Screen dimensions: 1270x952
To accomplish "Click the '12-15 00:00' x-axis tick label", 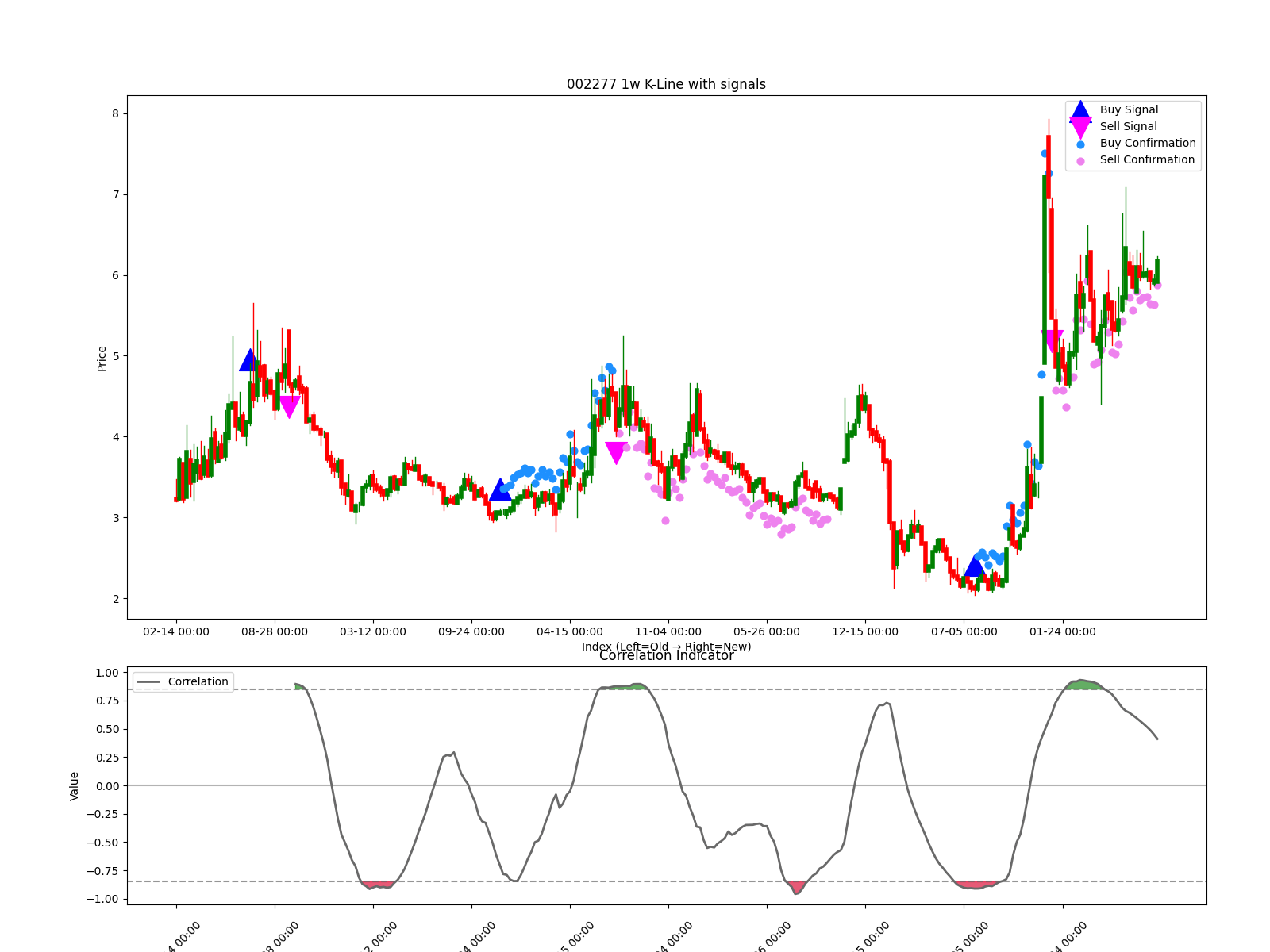I will click(x=865, y=631).
